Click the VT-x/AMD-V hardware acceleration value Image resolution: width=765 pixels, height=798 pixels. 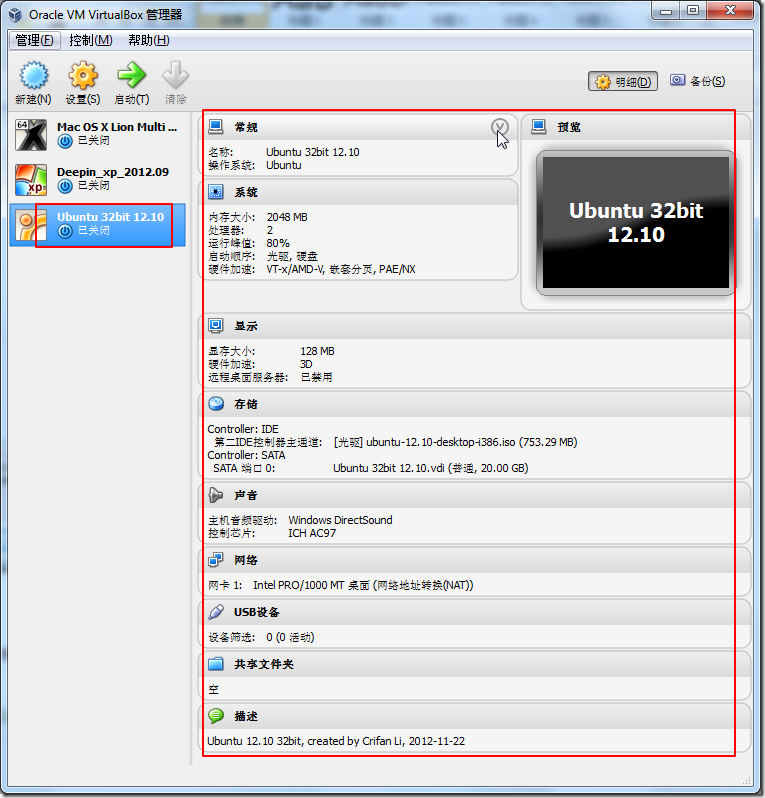point(341,269)
